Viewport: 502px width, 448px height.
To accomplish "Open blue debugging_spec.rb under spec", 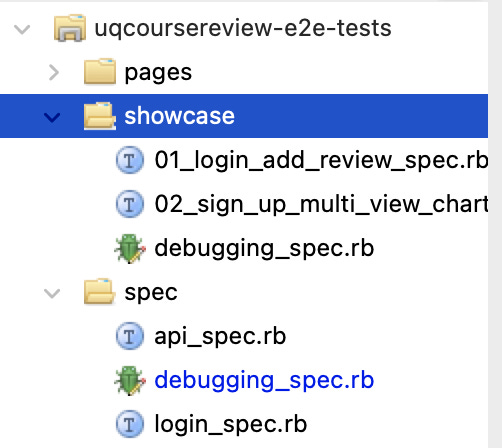I will [x=264, y=380].
